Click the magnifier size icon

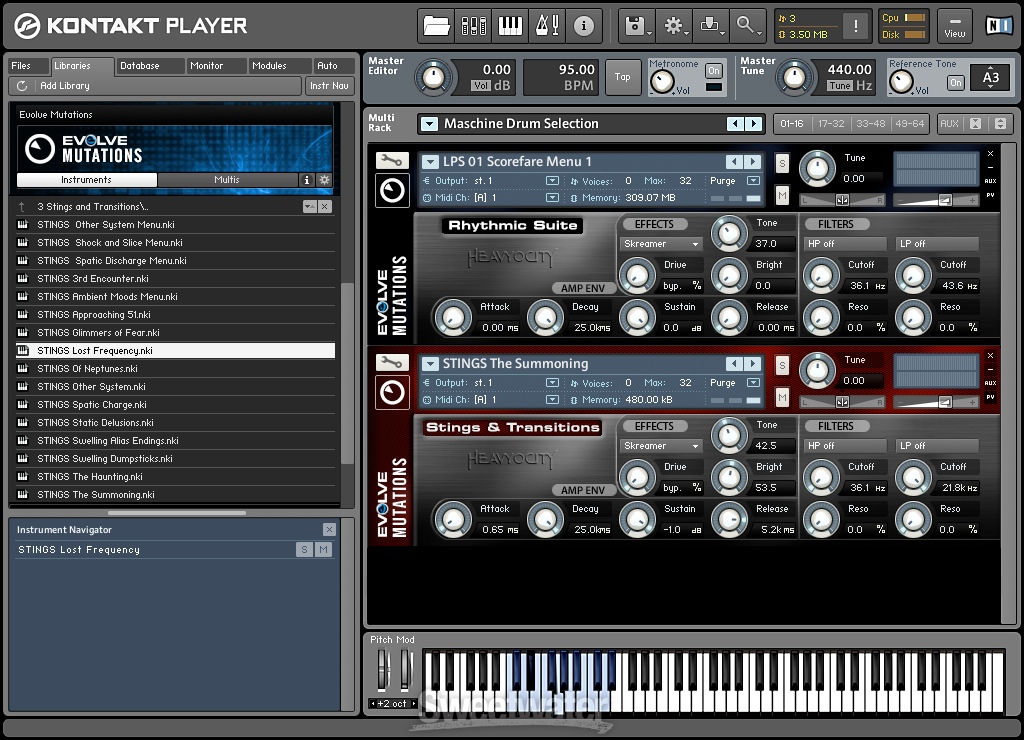pos(748,26)
